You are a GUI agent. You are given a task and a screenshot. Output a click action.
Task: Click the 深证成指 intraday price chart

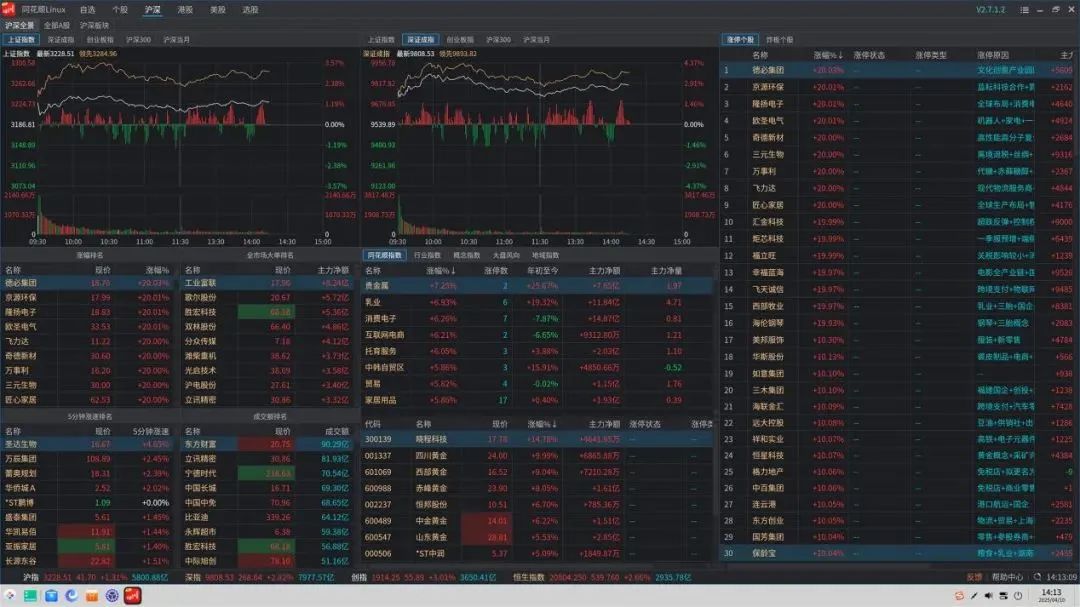point(540,124)
